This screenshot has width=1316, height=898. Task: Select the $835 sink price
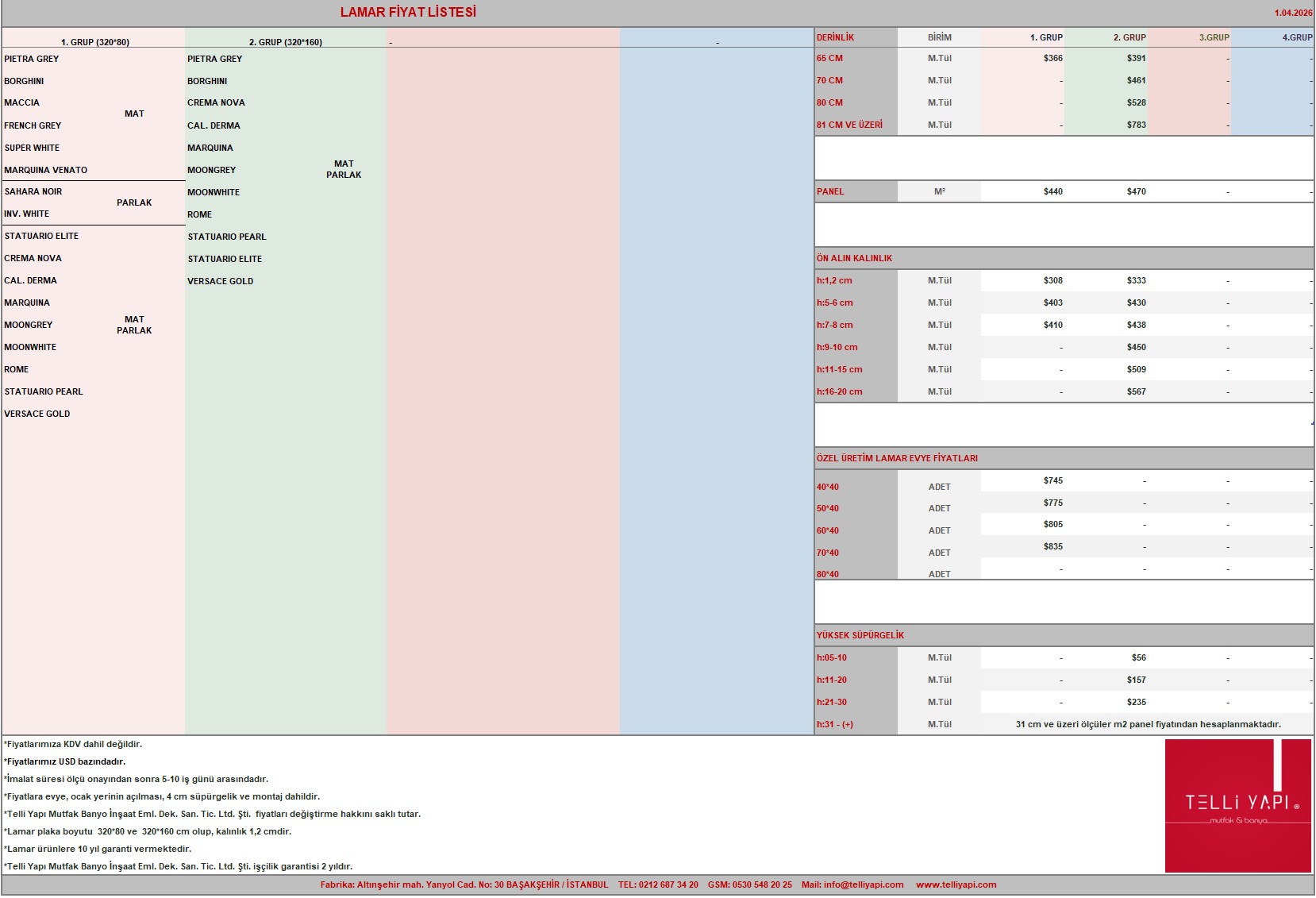pyautogui.click(x=1053, y=546)
